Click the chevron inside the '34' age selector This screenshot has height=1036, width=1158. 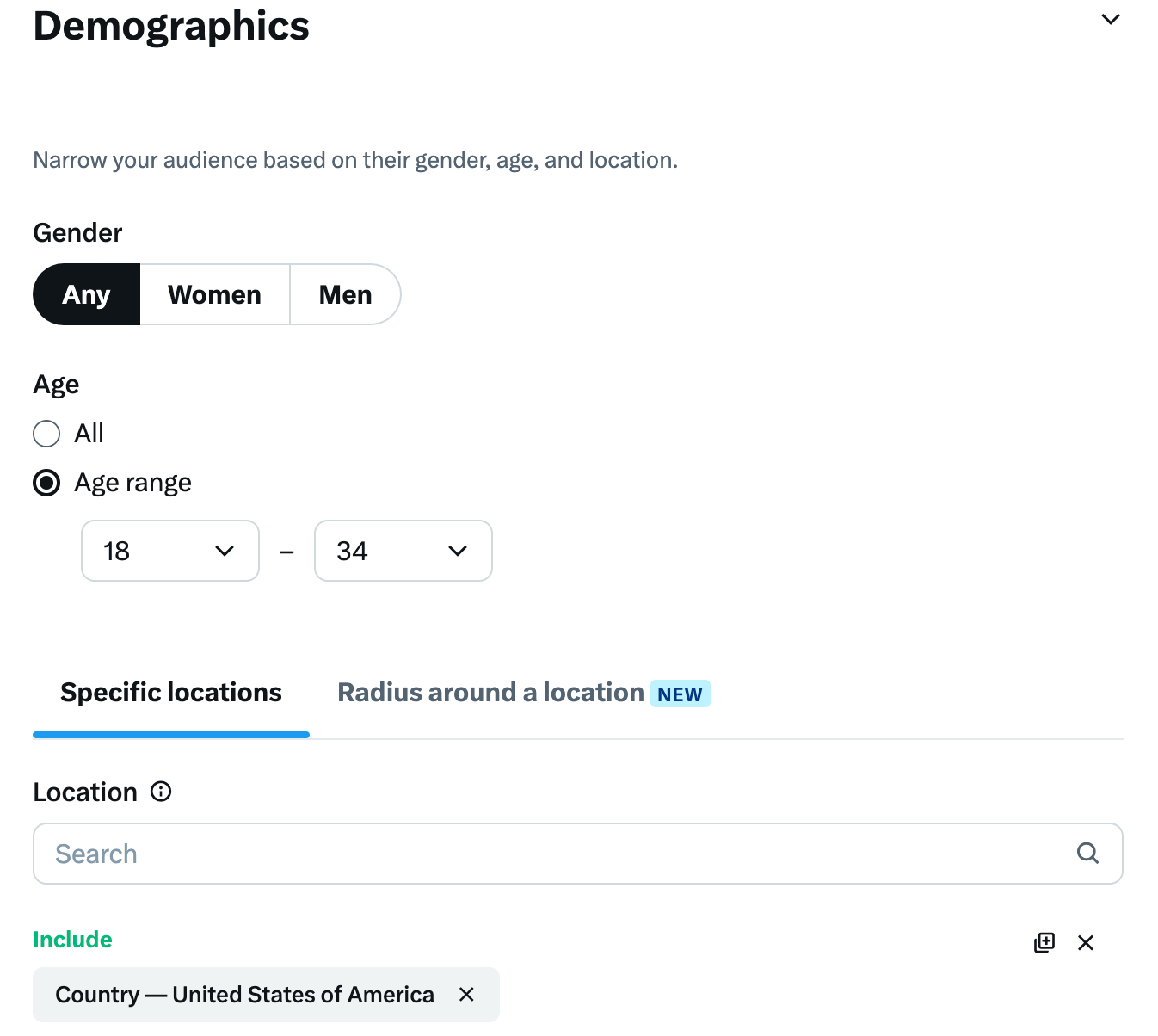pyautogui.click(x=458, y=551)
